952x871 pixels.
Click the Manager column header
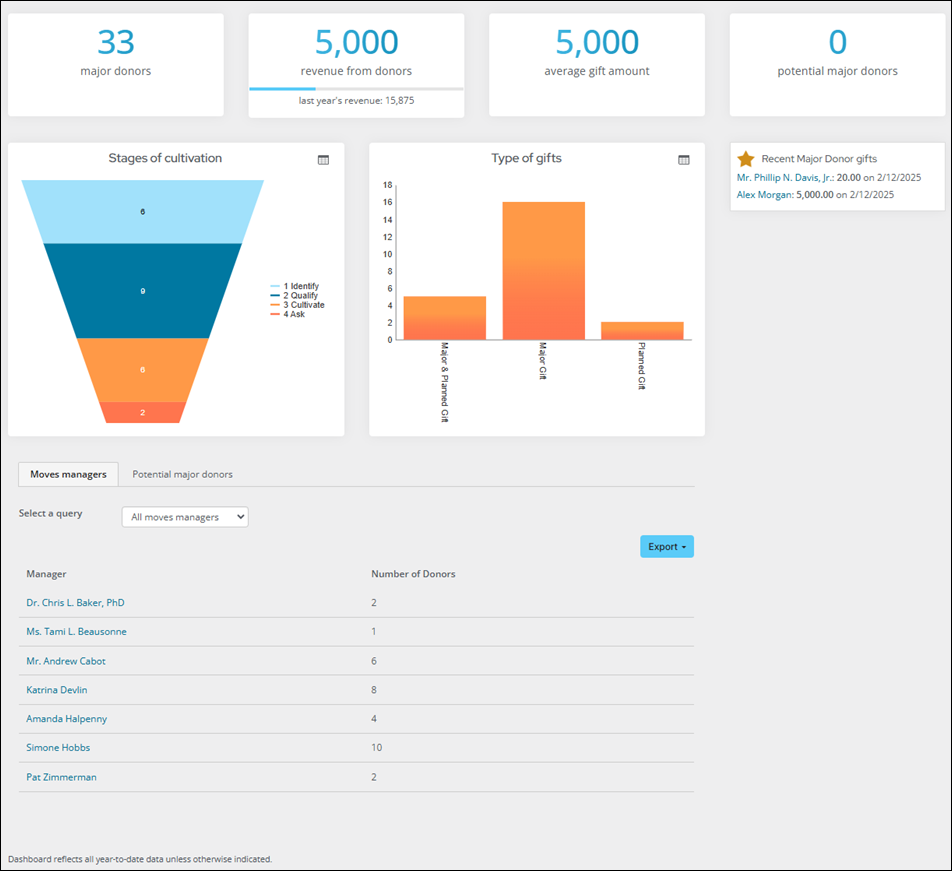click(x=46, y=574)
